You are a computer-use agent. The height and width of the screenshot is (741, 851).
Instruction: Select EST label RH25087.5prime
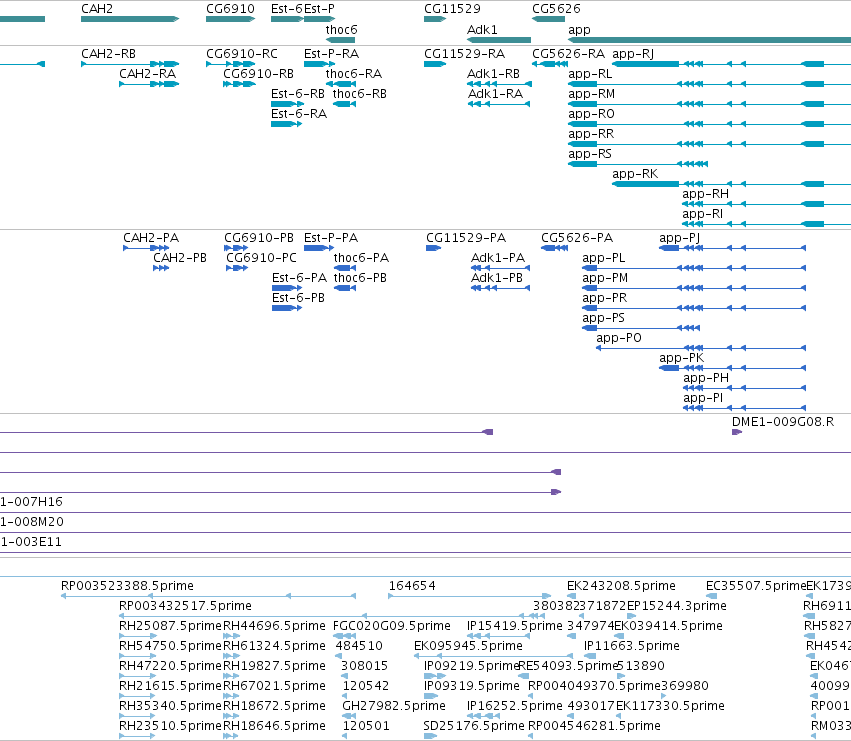(170, 626)
